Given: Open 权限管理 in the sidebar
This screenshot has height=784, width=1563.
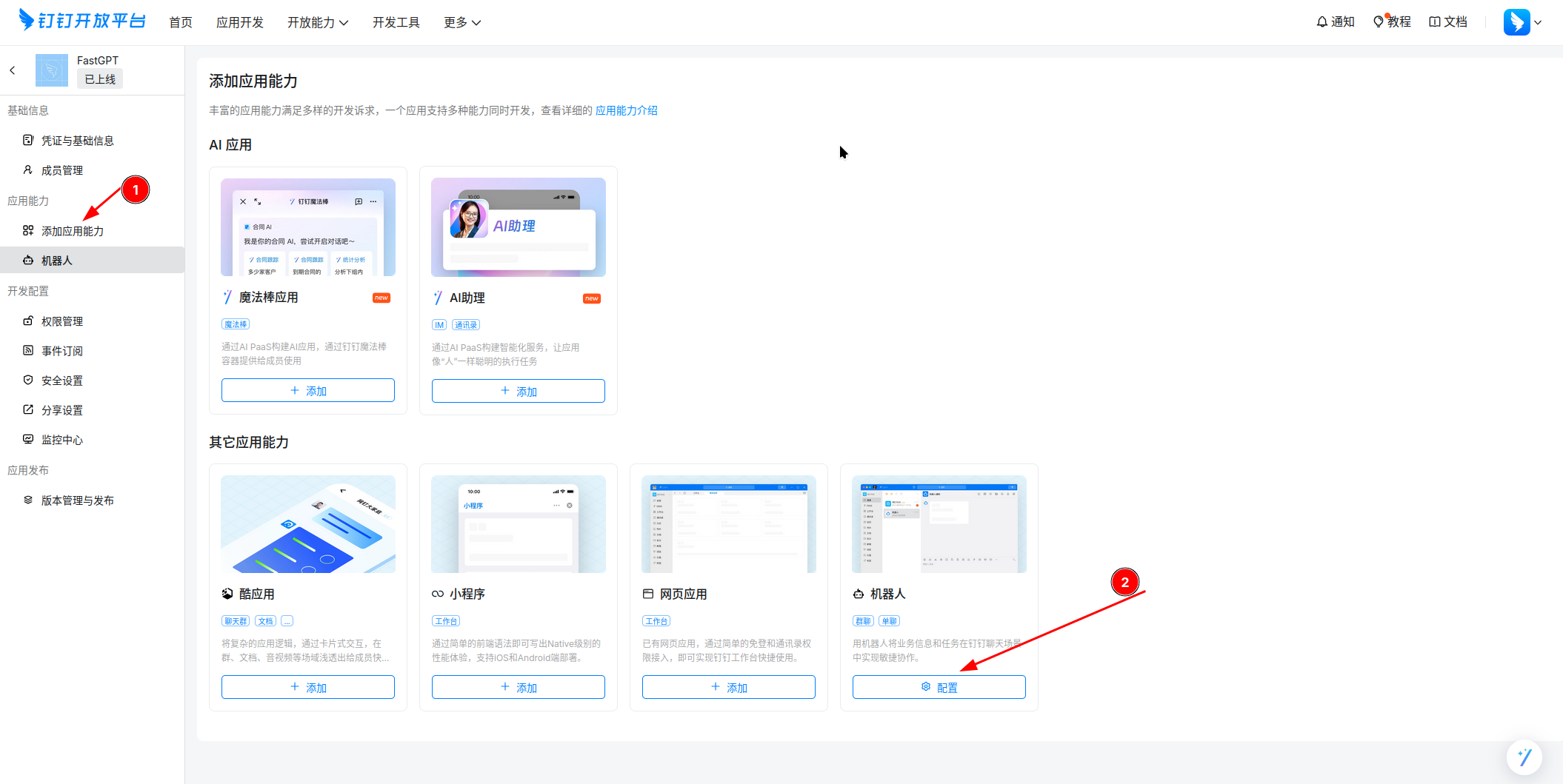Looking at the screenshot, I should pyautogui.click(x=62, y=321).
